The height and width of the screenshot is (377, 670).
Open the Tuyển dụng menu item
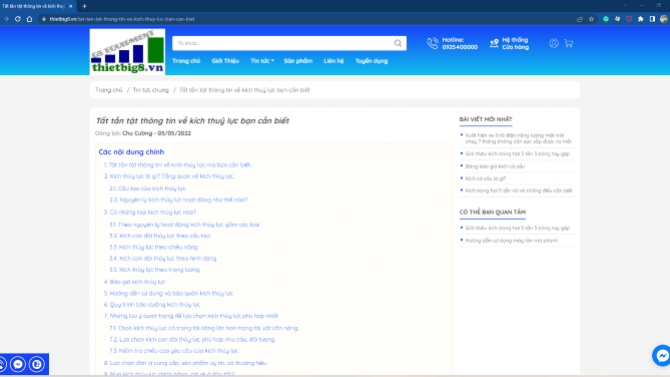(x=371, y=61)
